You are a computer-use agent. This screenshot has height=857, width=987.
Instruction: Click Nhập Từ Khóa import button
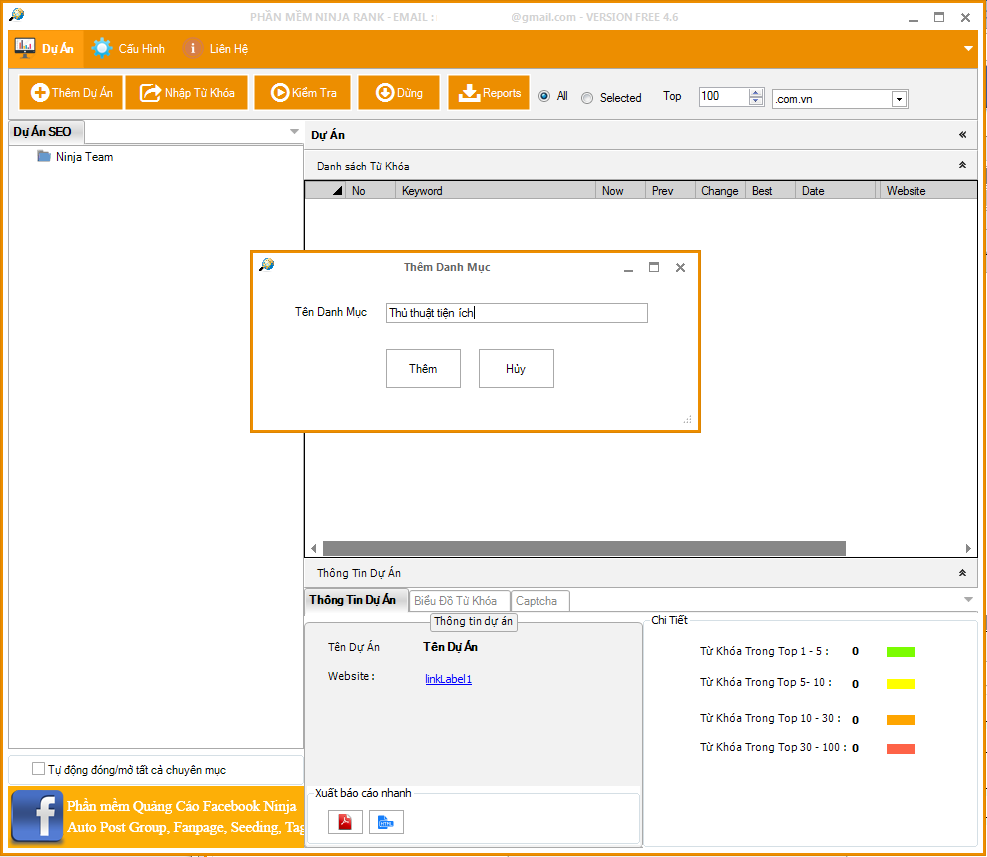[187, 93]
